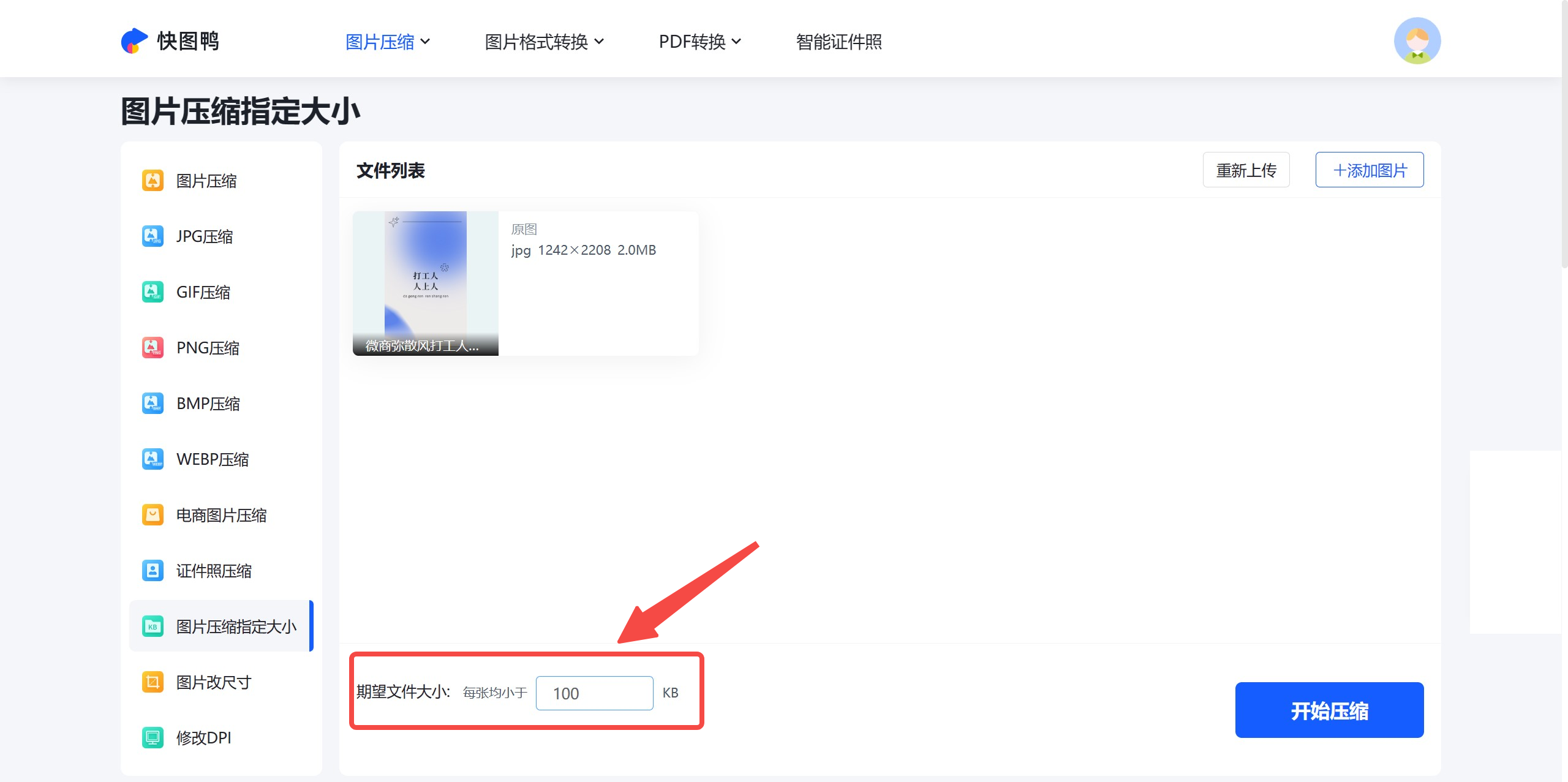Select the PNG压缩 sidebar icon
This screenshot has width=1568, height=782.
click(x=153, y=347)
